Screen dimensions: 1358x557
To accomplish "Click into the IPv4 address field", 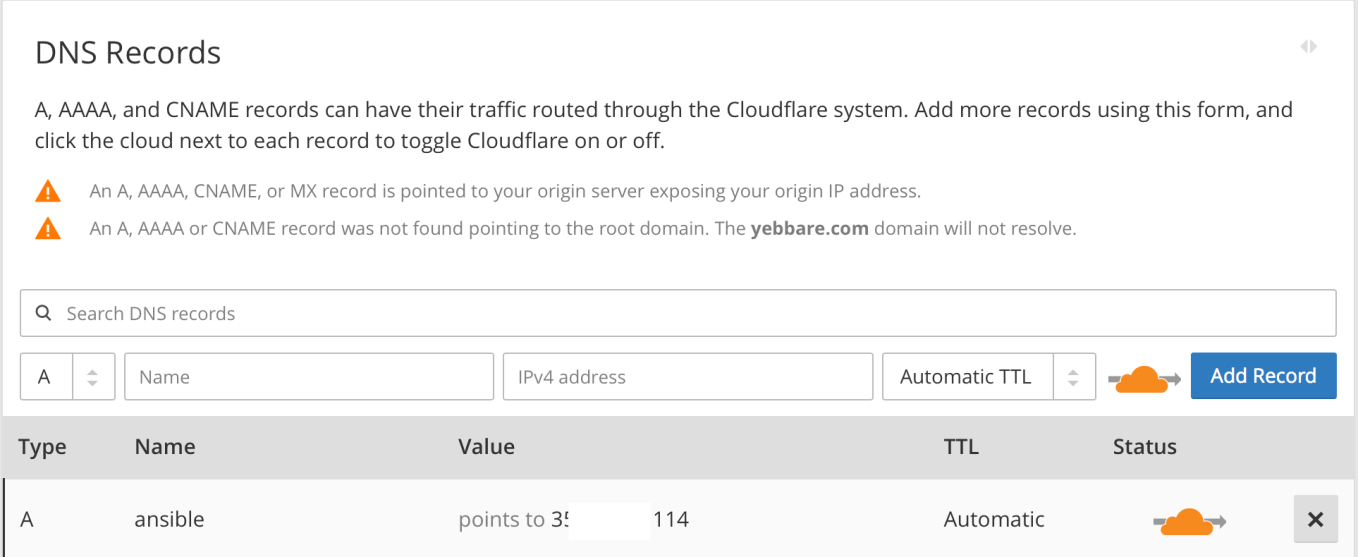I will click(688, 377).
